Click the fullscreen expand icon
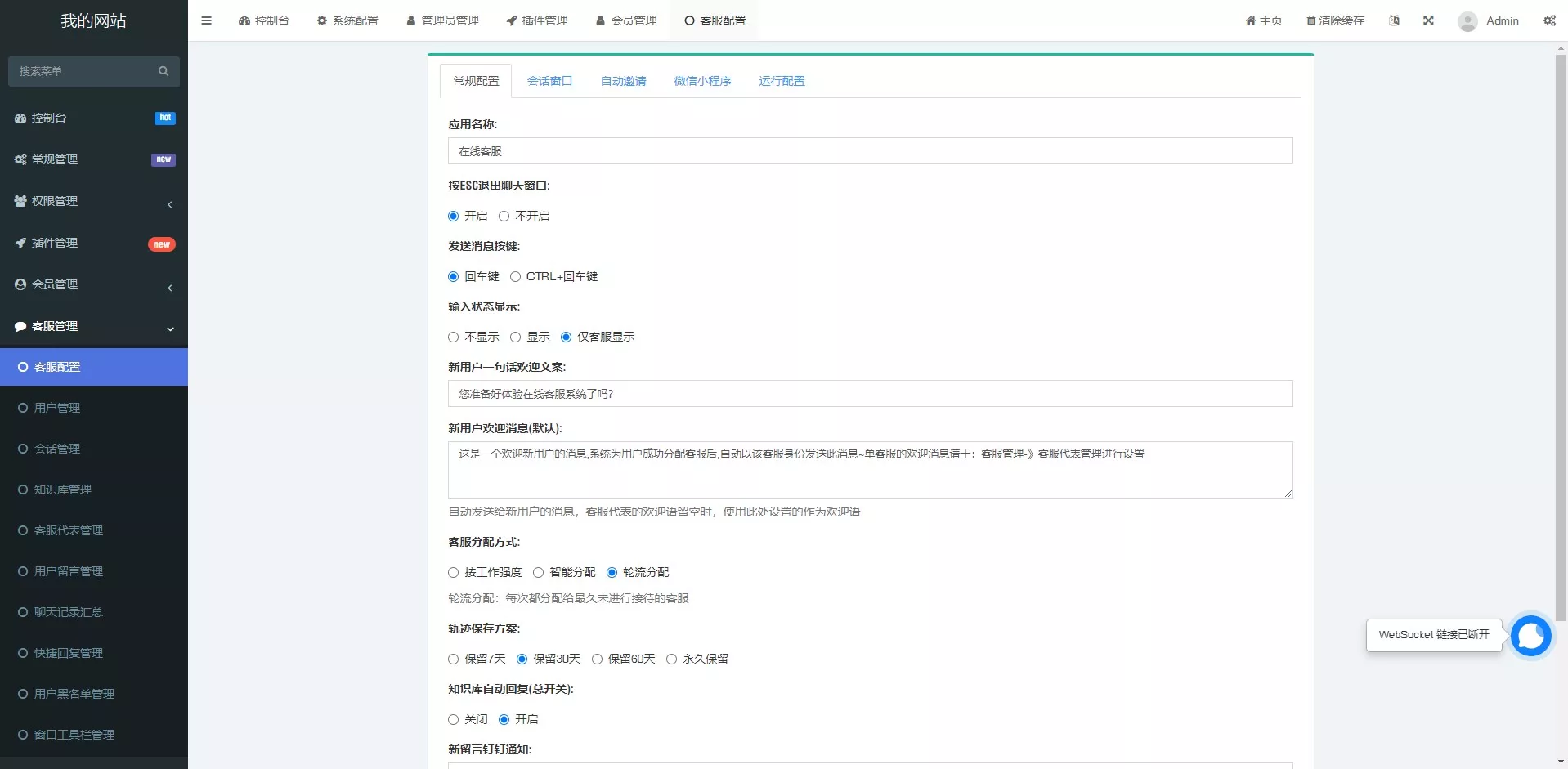Screen dimensions: 1568x769 (x=1428, y=20)
